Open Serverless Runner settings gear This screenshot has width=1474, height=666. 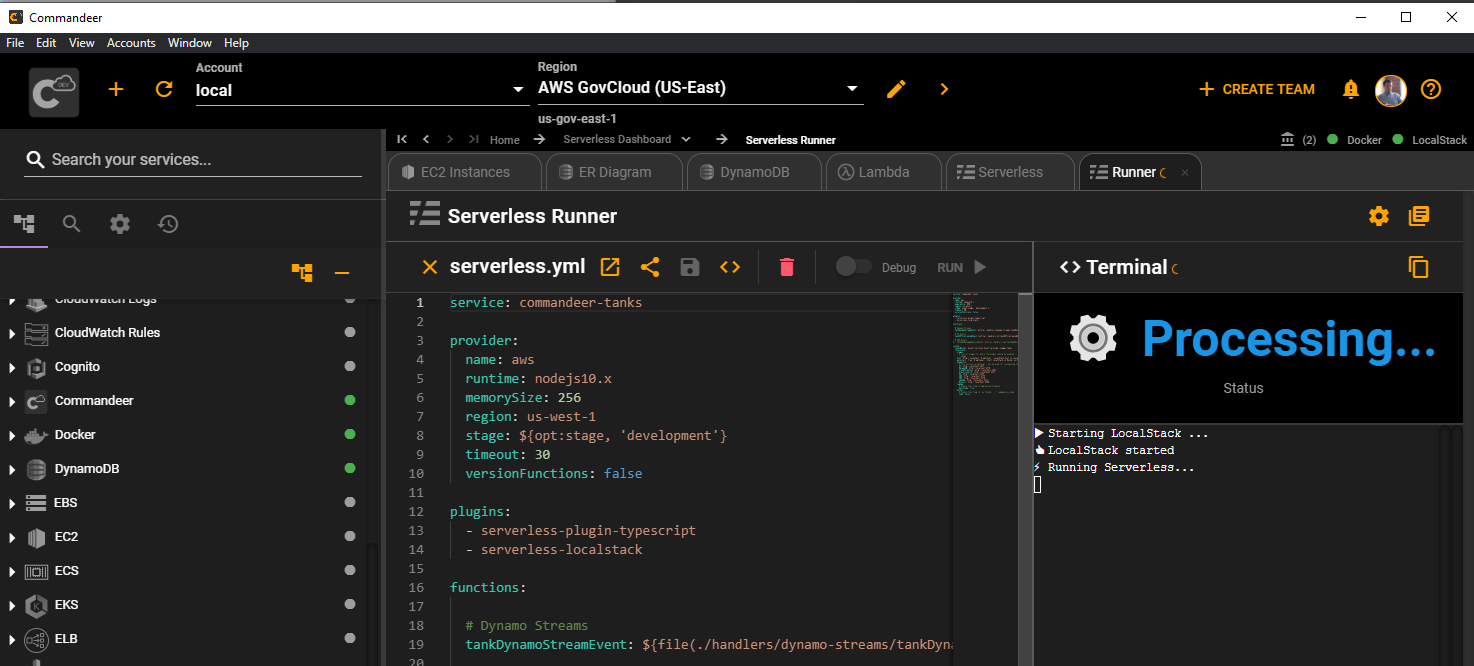point(1379,216)
